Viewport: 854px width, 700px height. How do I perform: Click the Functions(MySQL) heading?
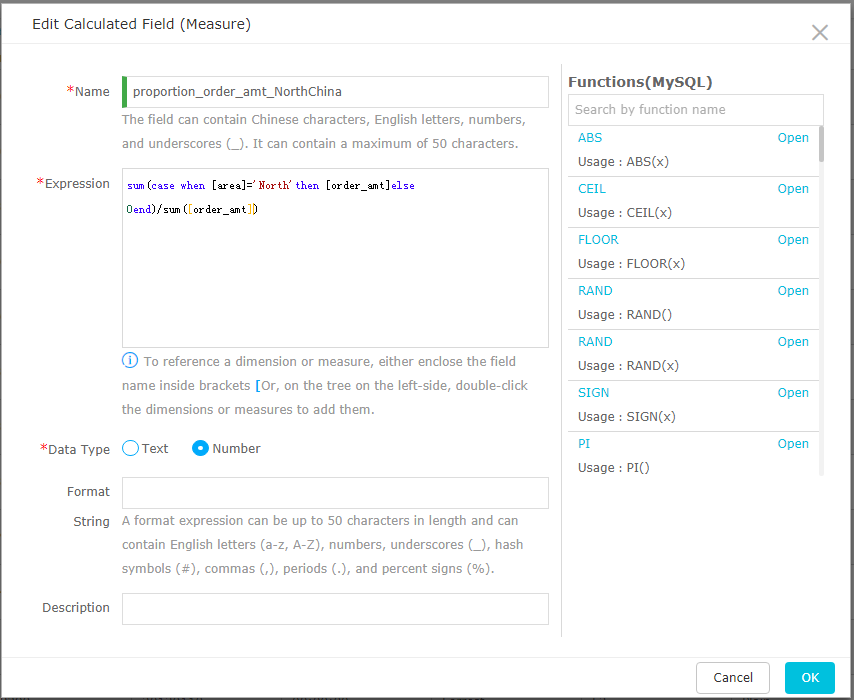tap(640, 82)
